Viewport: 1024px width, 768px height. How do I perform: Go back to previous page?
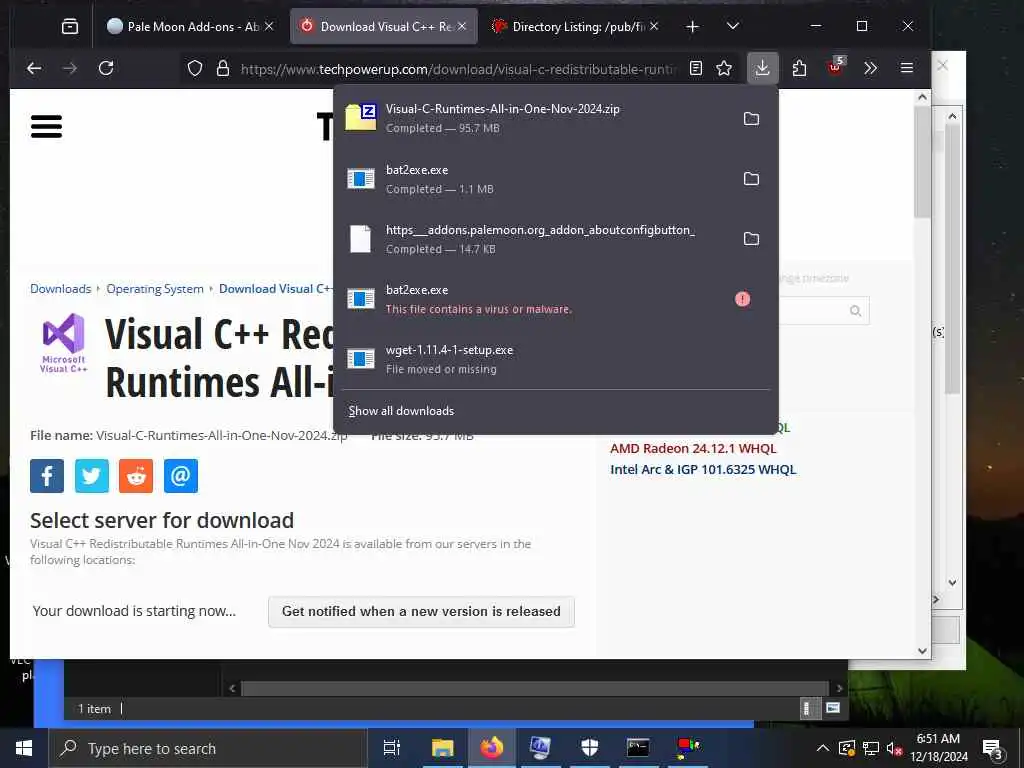coord(34,68)
